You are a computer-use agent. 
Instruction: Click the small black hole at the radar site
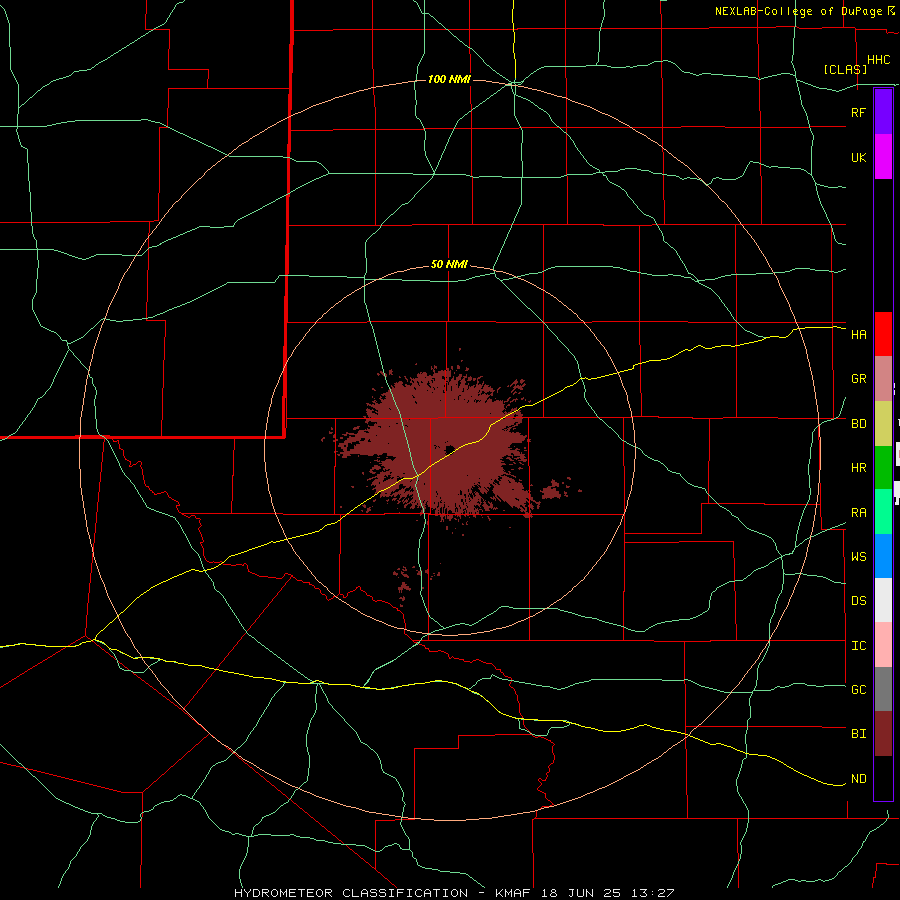[x=450, y=449]
